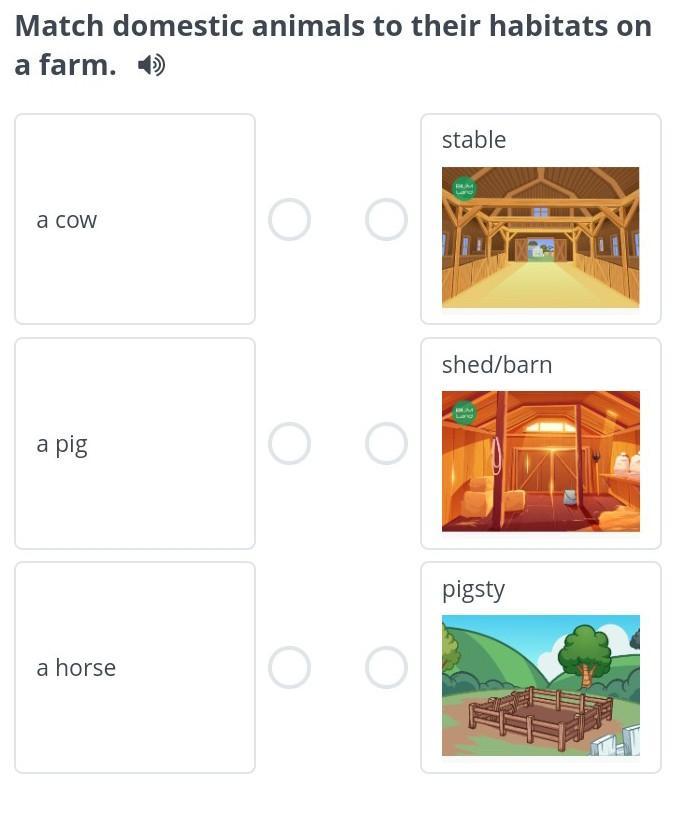The image size is (679, 833).
Task: Select the radio circle left of the shed/barn card
Action: point(386,443)
